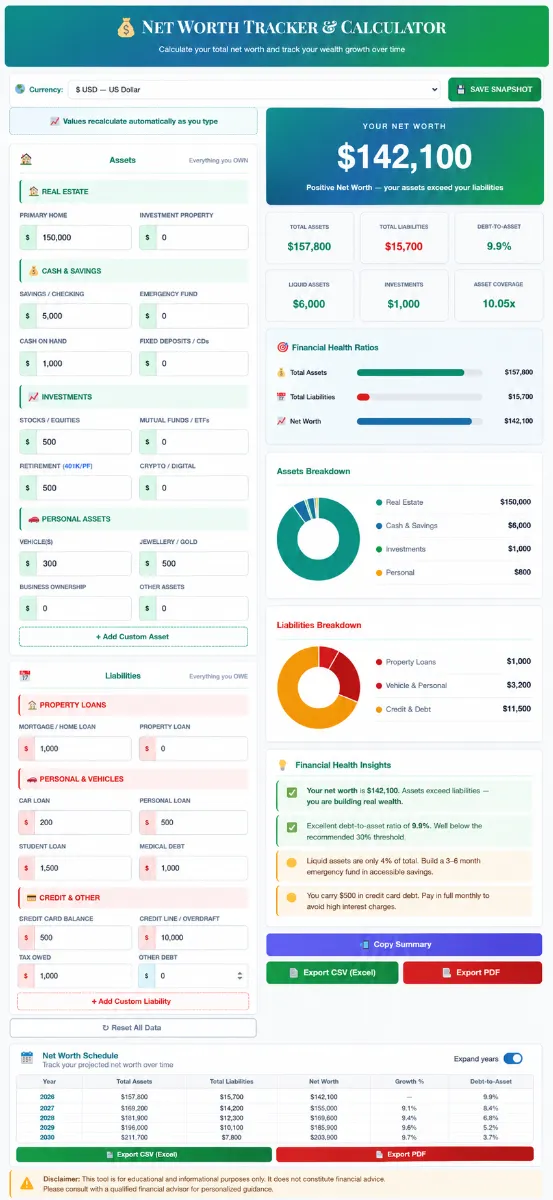Click Copy Summary button
The image size is (553, 1200).
tap(404, 945)
